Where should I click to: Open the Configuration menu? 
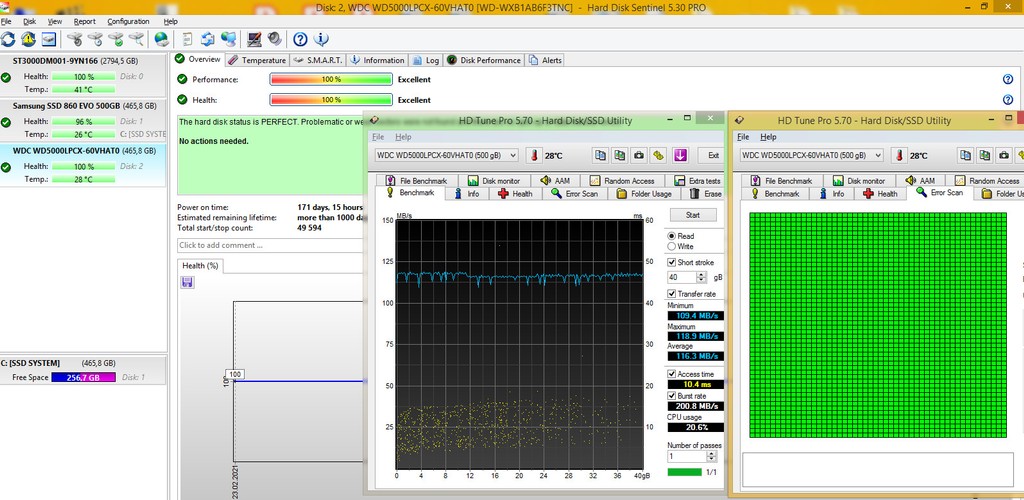point(128,22)
